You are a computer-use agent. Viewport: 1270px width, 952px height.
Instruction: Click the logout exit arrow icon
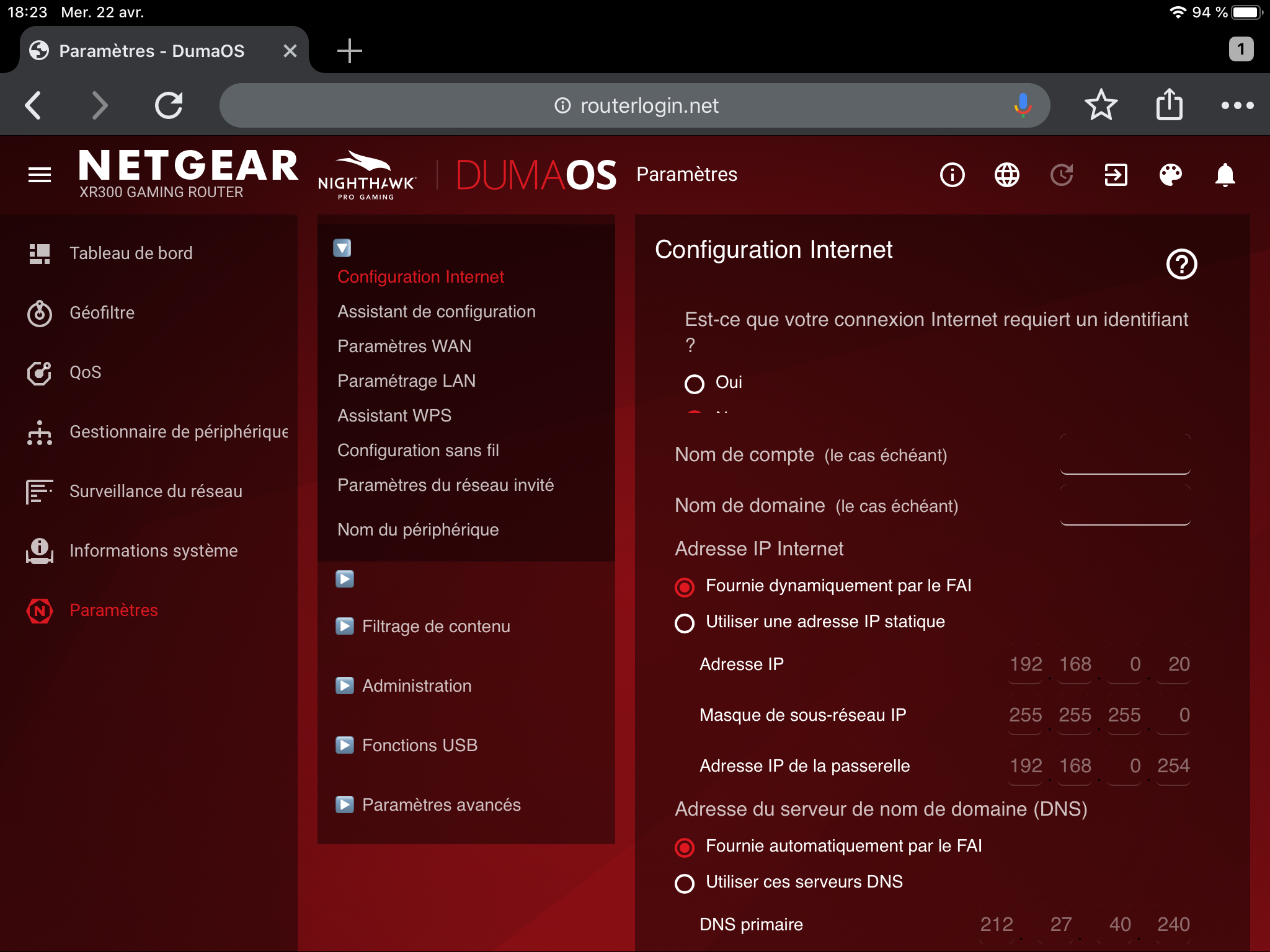[1116, 175]
